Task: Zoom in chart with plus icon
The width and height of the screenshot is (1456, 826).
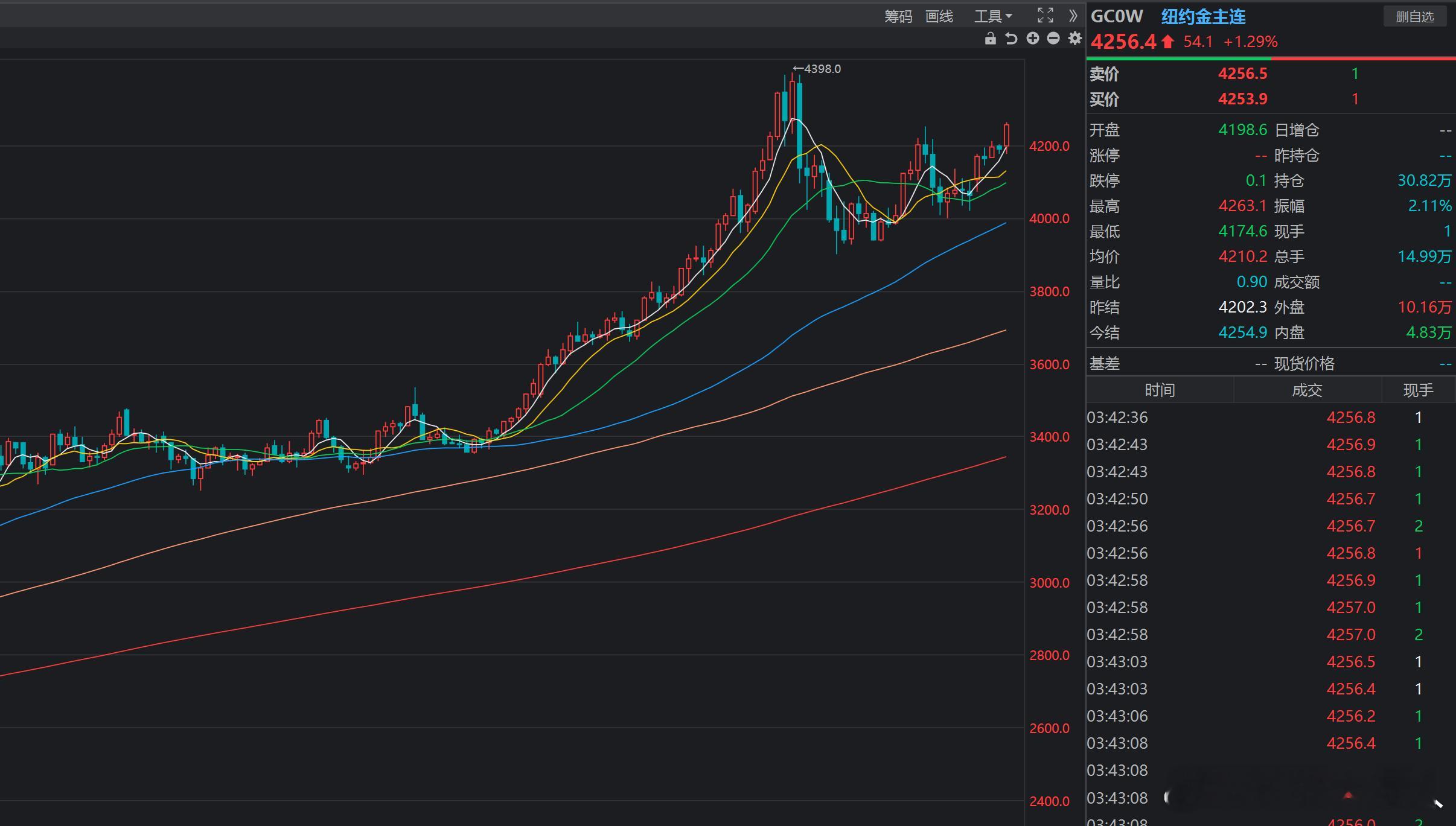Action: [1033, 39]
